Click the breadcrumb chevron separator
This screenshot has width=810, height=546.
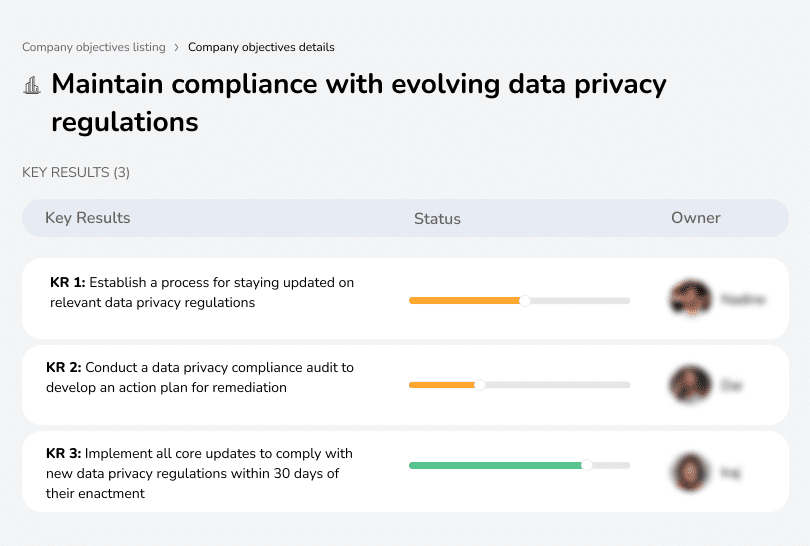[176, 47]
